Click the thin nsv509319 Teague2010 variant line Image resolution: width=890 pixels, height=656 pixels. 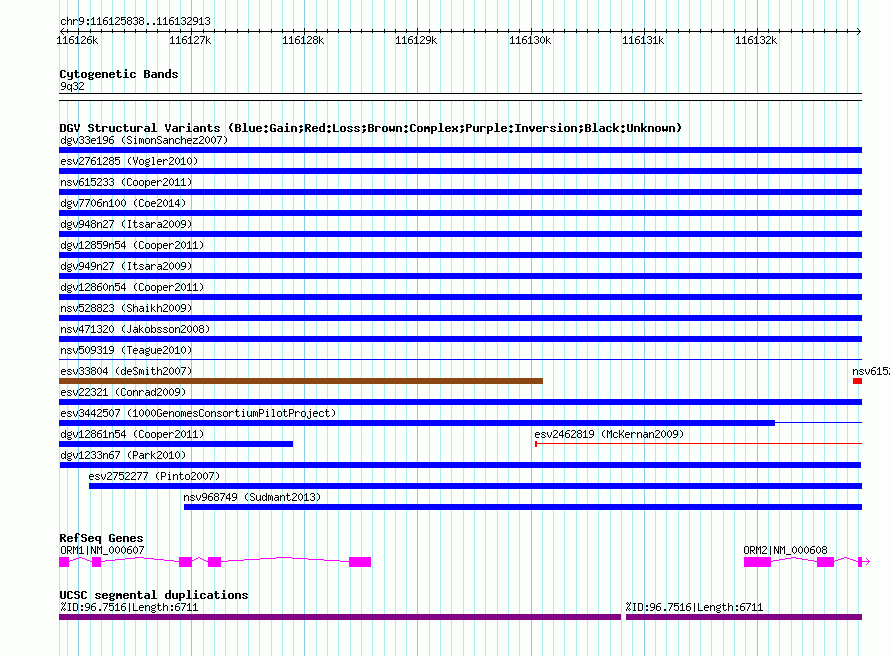tap(460, 360)
